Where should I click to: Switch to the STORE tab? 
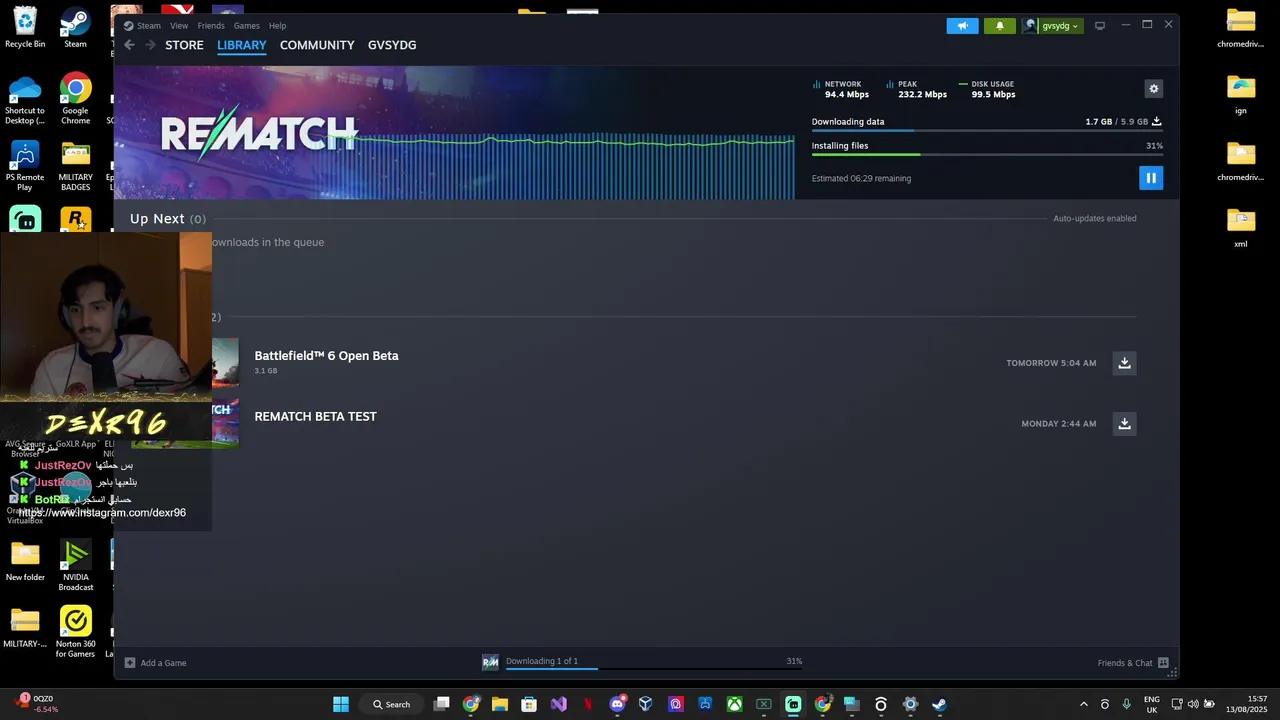[184, 45]
